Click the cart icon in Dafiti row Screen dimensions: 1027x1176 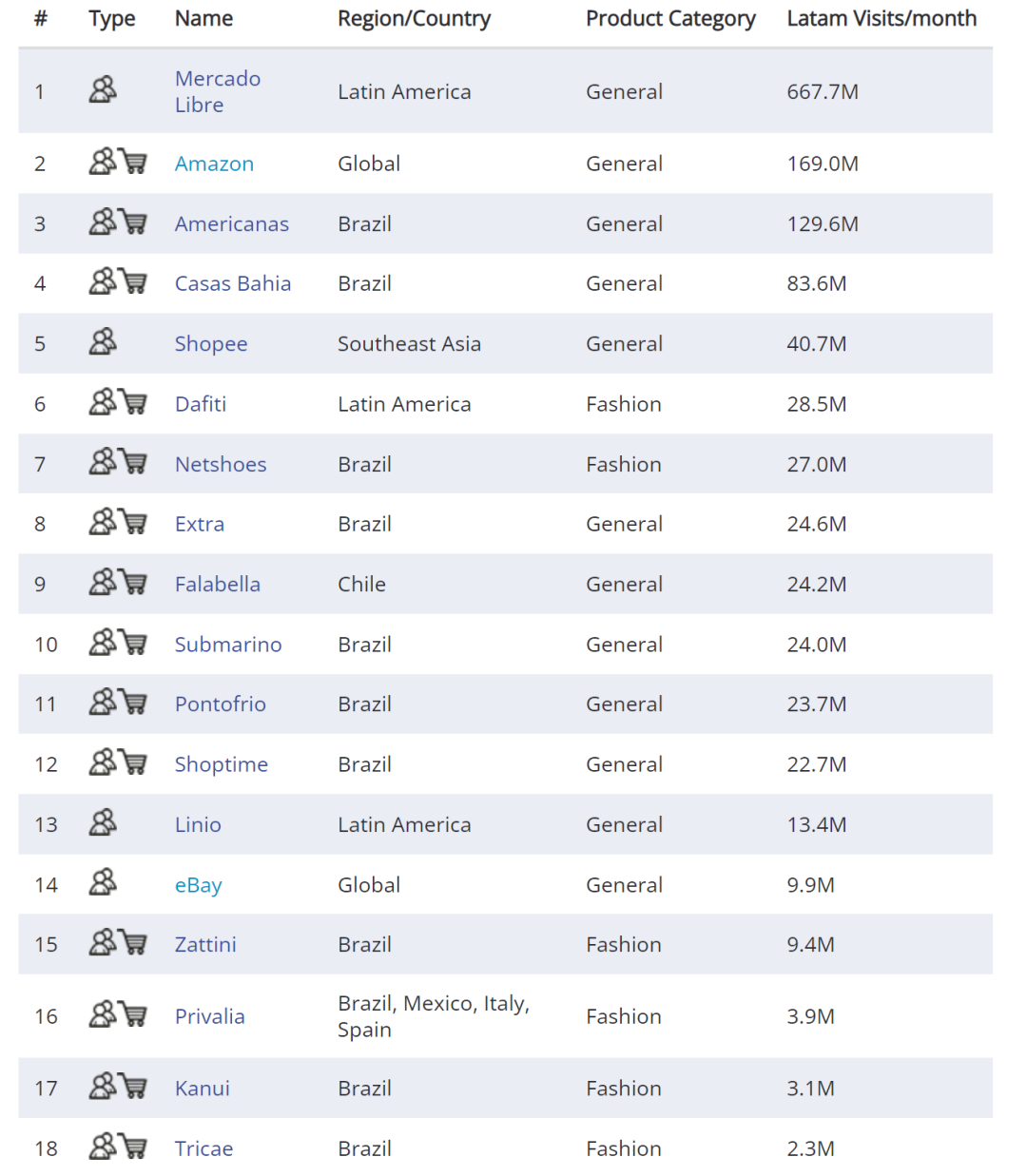(x=134, y=403)
